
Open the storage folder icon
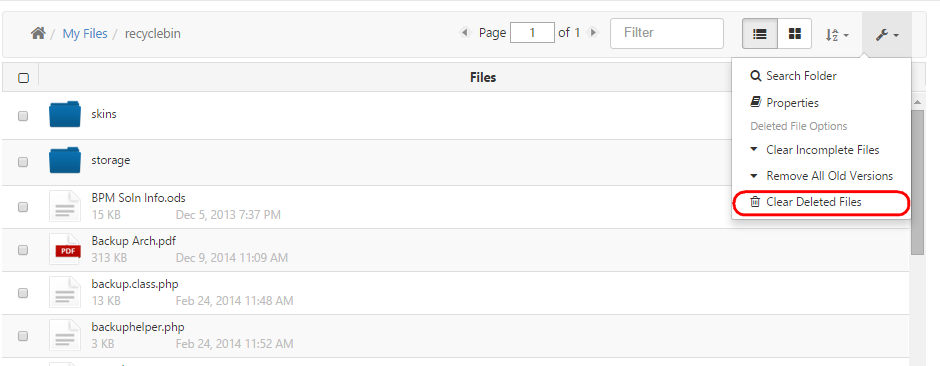click(x=65, y=161)
